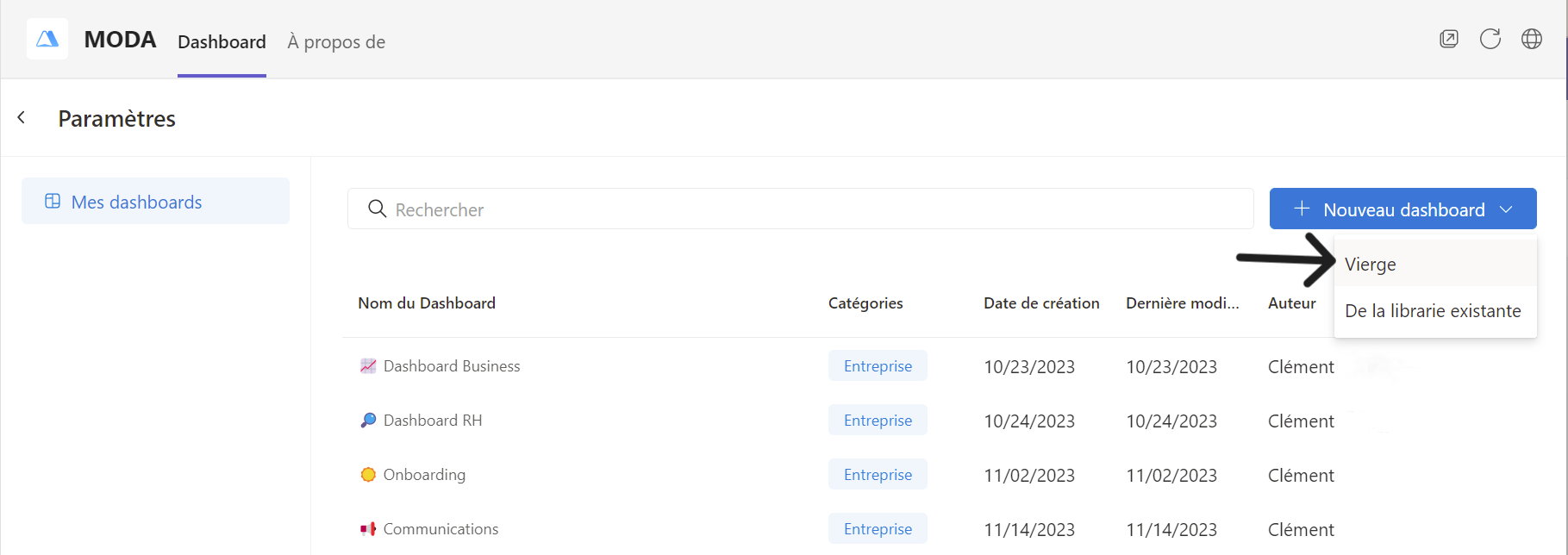This screenshot has height=555, width=1568.
Task: Click creation date 11/02/2023 of Onboarding
Action: point(1029,475)
